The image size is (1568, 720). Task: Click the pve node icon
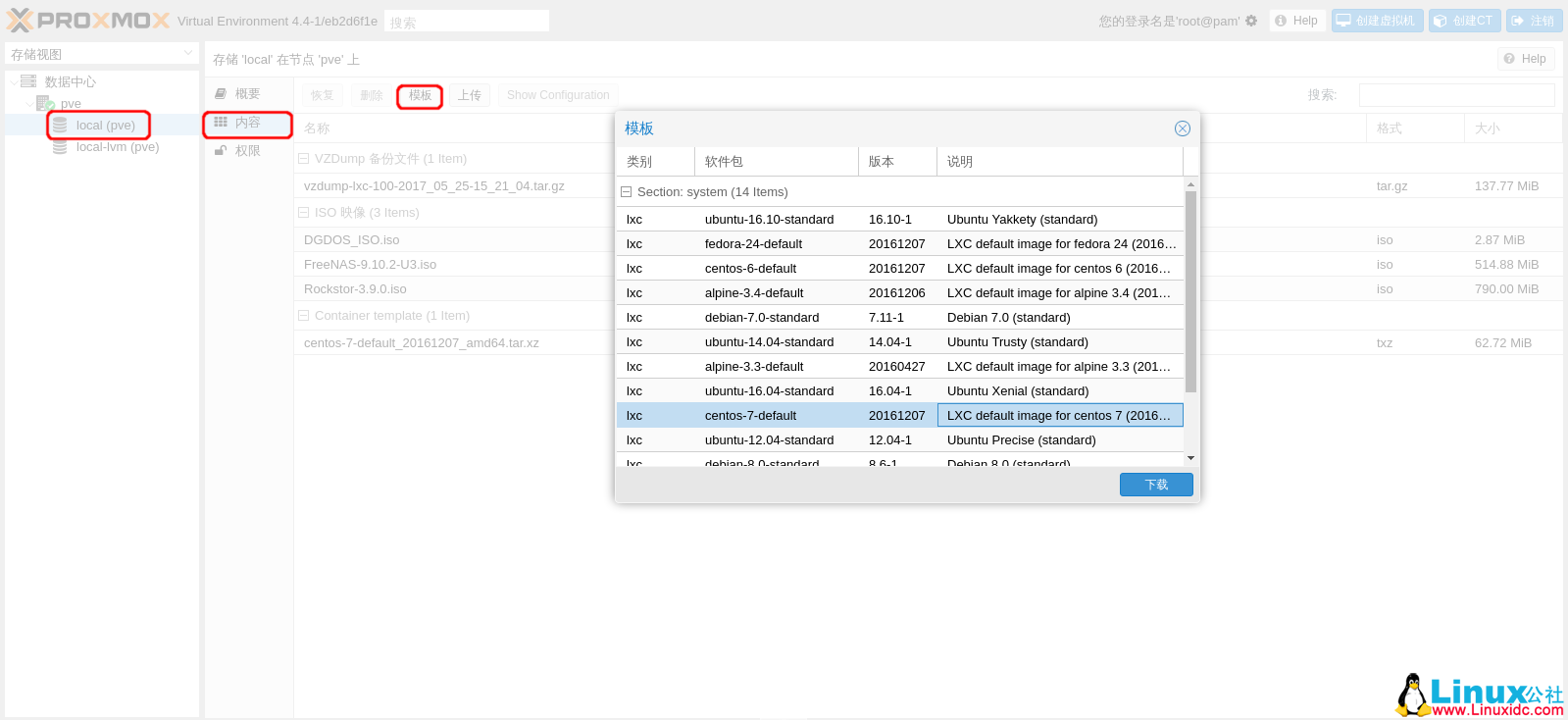(44, 103)
